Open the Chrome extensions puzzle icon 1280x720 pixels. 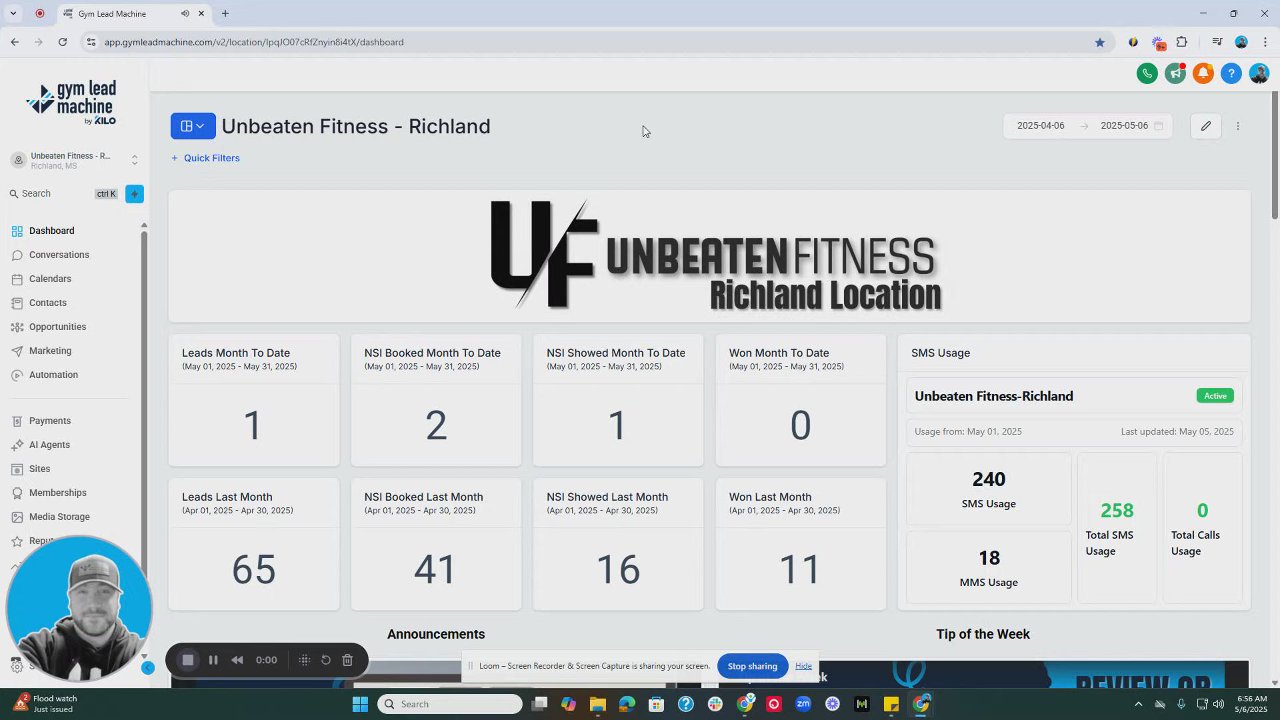tap(1182, 42)
